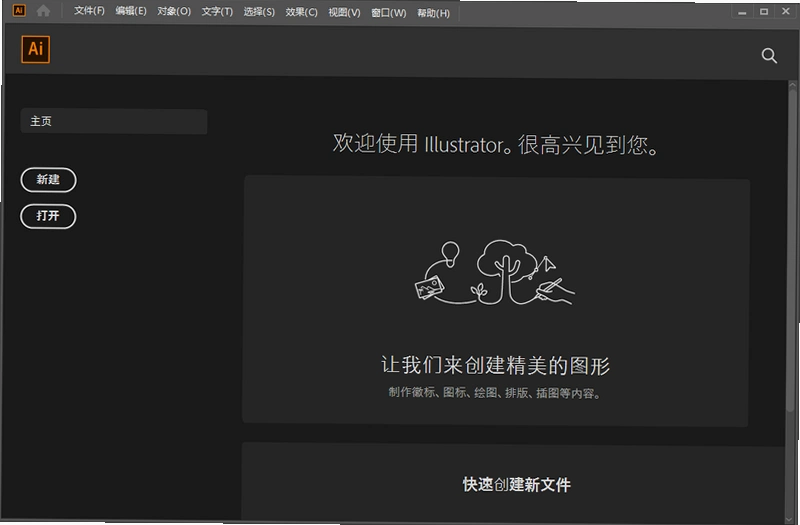
Task: Open the 效果(C) menu
Action: [x=301, y=12]
